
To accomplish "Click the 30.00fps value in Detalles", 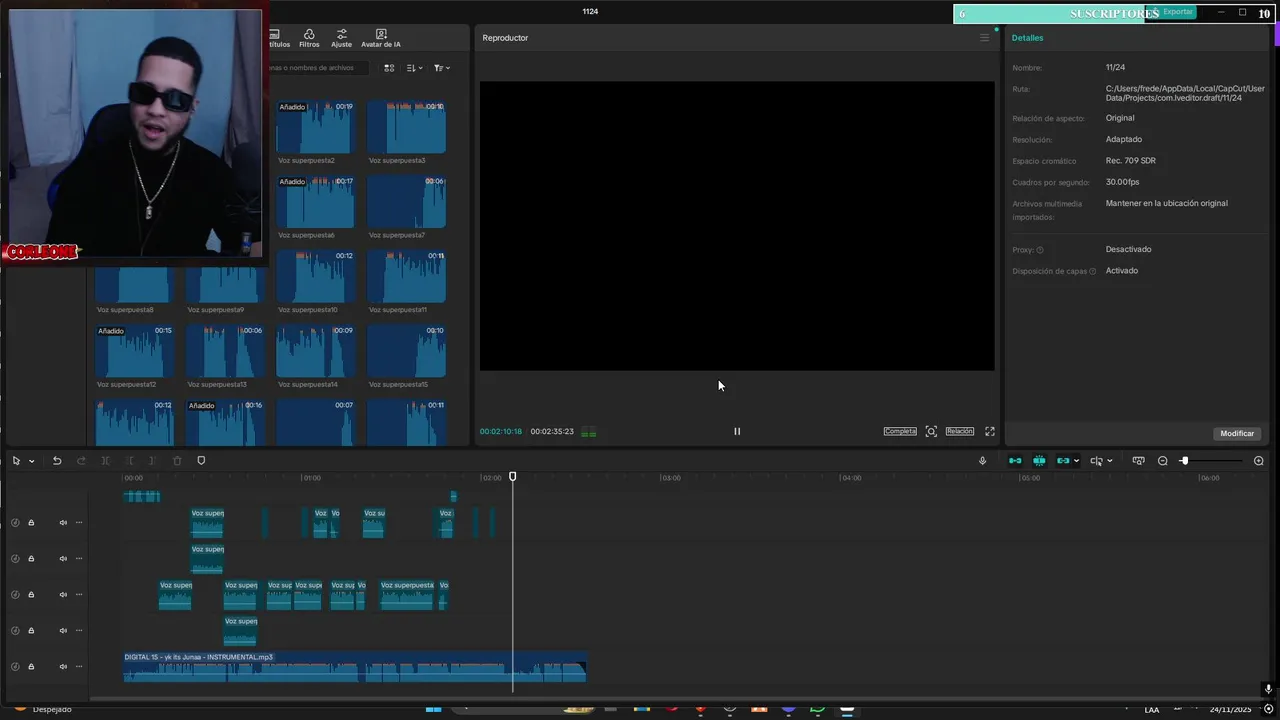I will coord(1122,182).
